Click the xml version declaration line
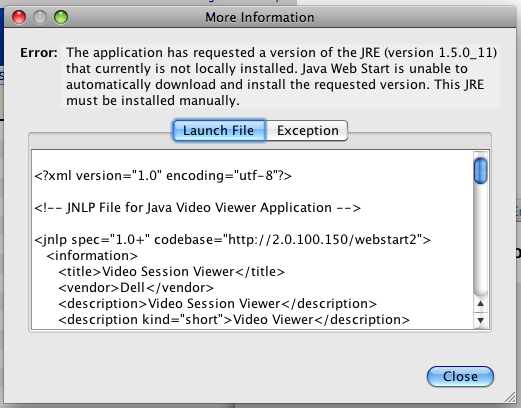The height and width of the screenshot is (408, 521). (163, 175)
